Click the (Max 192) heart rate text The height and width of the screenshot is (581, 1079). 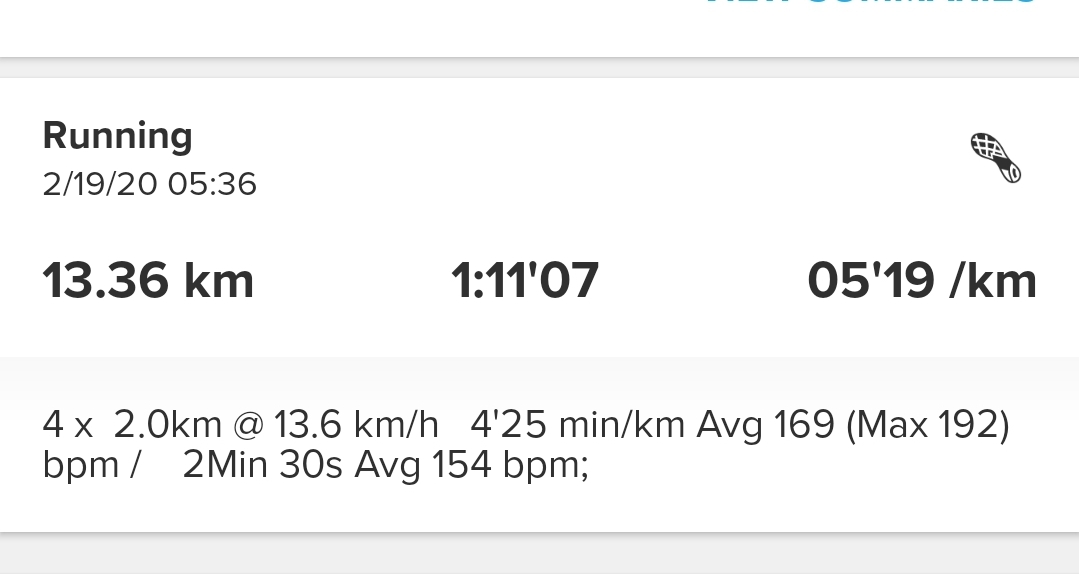tap(928, 425)
